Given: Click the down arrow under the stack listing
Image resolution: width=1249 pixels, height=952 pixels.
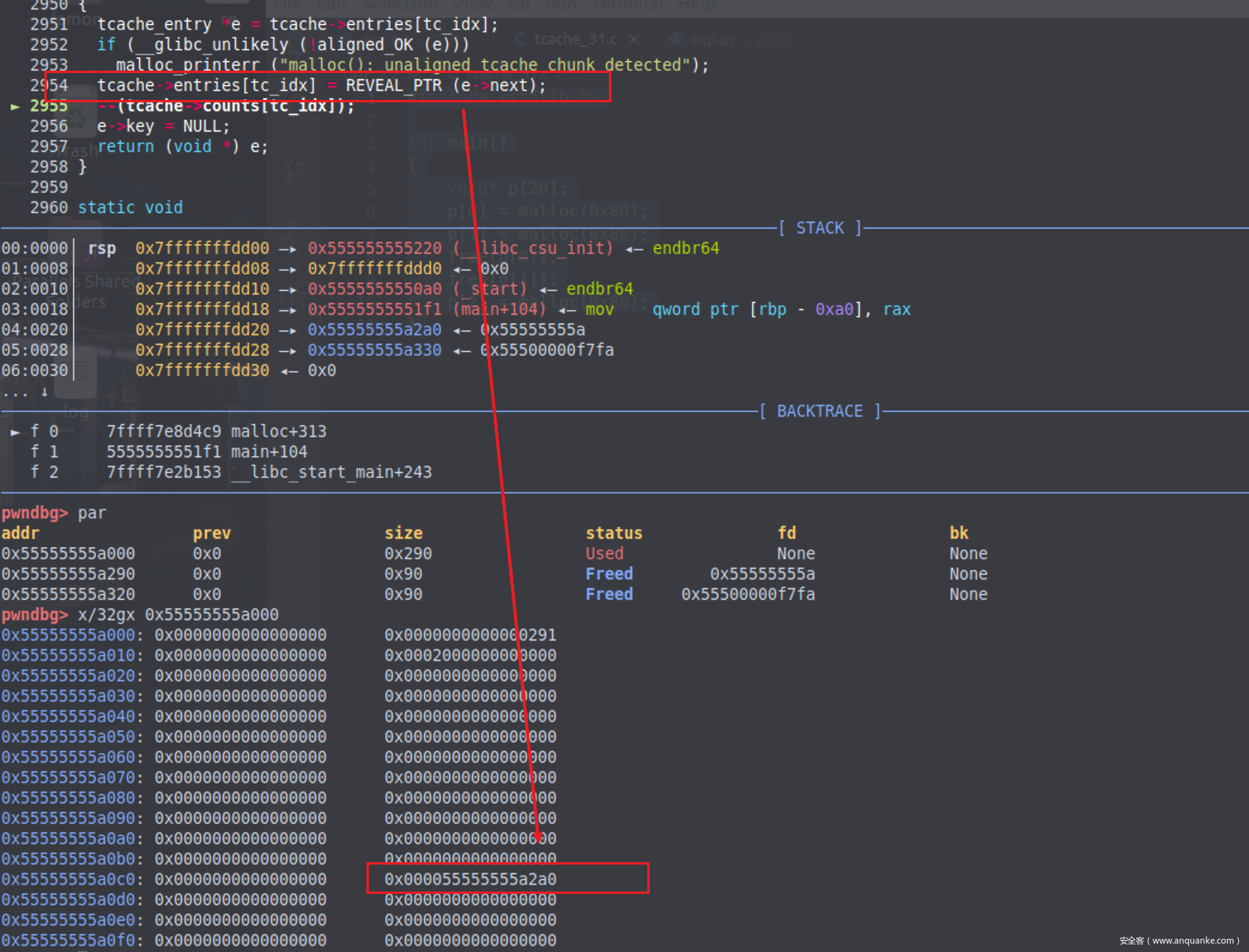Looking at the screenshot, I should pos(44,392).
